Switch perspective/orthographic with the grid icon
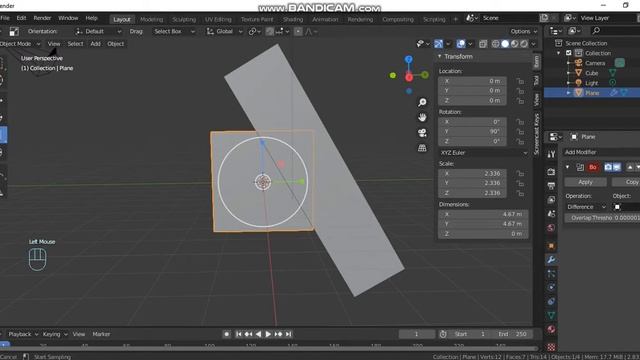640x360 pixels. (422, 148)
